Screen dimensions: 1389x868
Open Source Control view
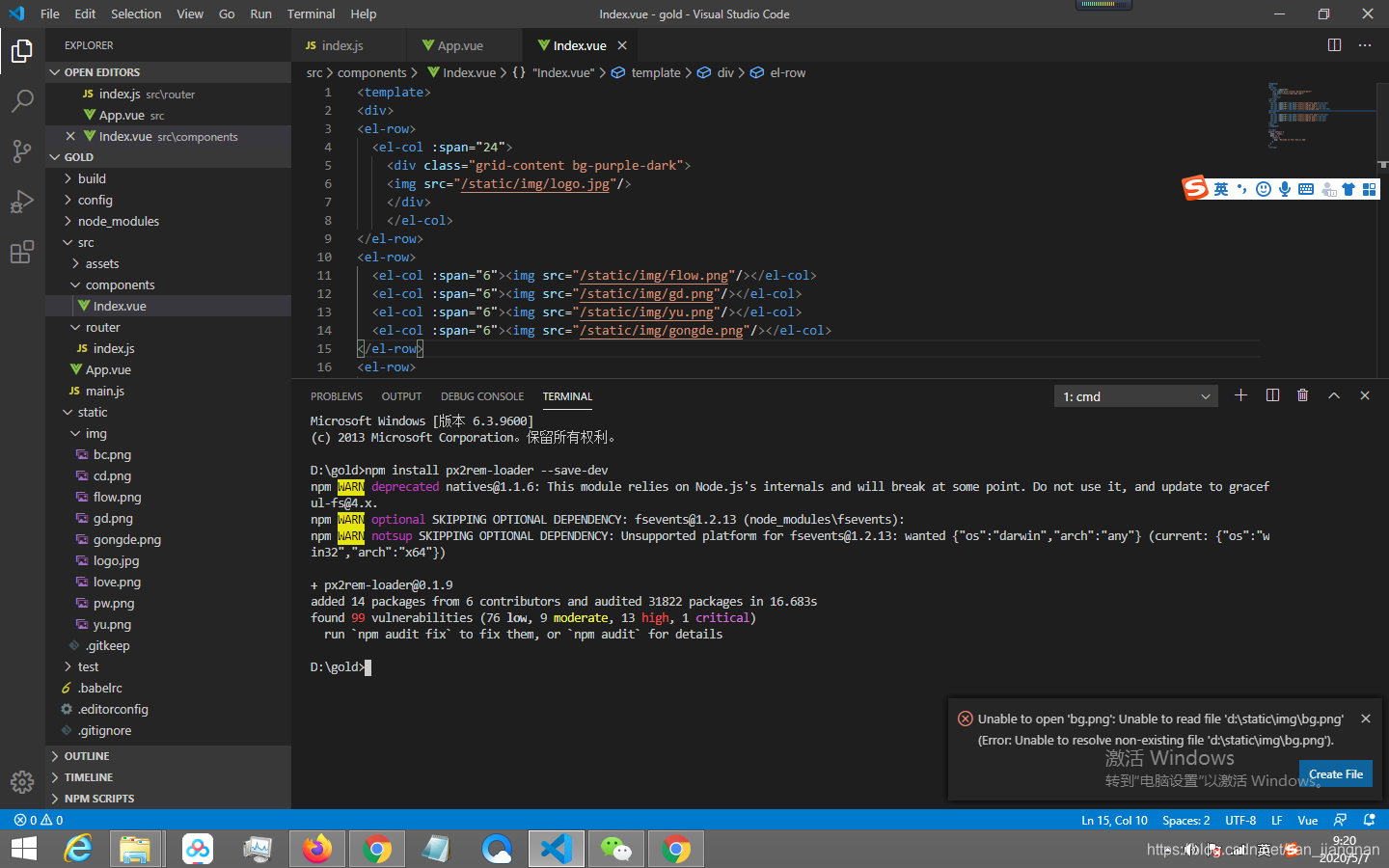point(22,151)
